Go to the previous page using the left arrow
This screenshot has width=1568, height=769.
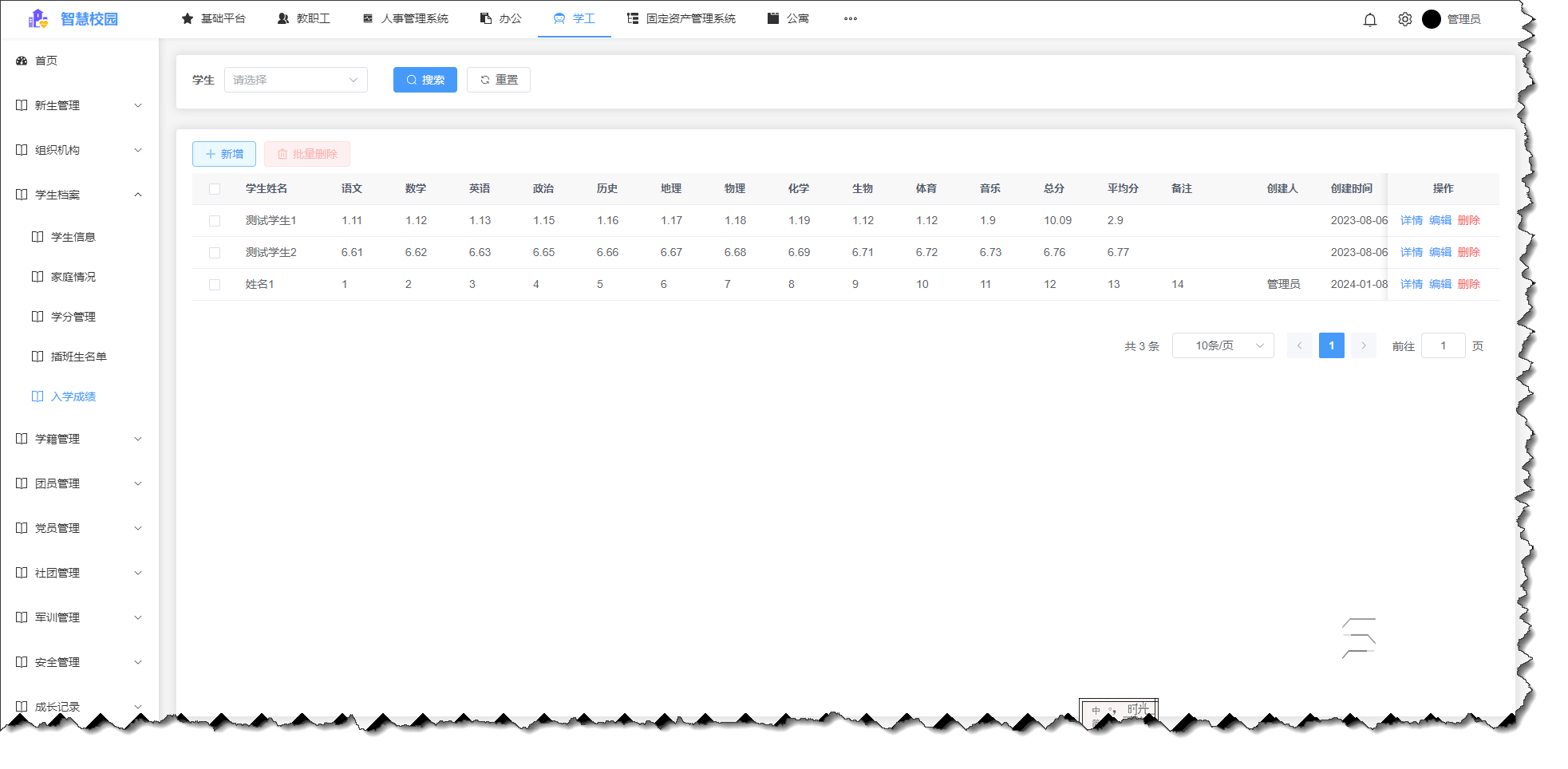click(x=1299, y=345)
